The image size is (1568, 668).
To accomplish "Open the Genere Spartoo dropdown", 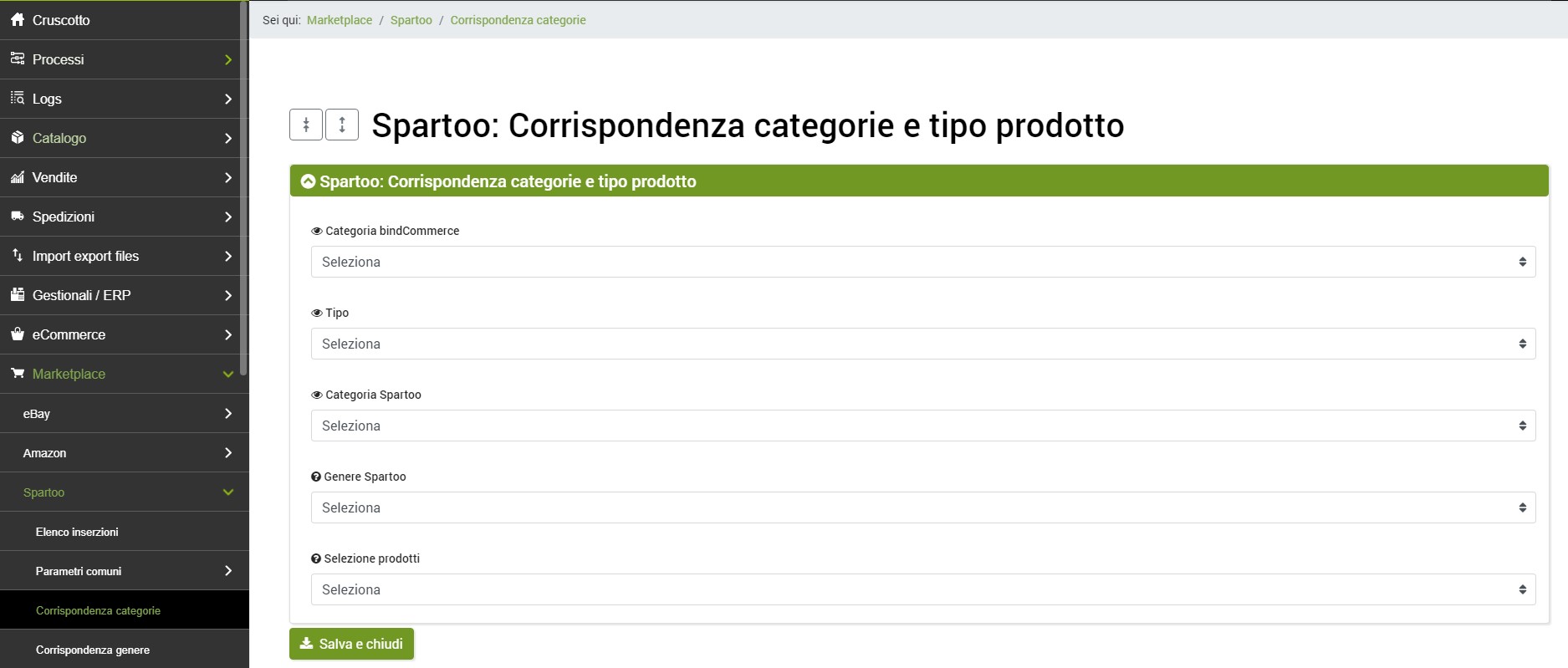I will tap(922, 507).
